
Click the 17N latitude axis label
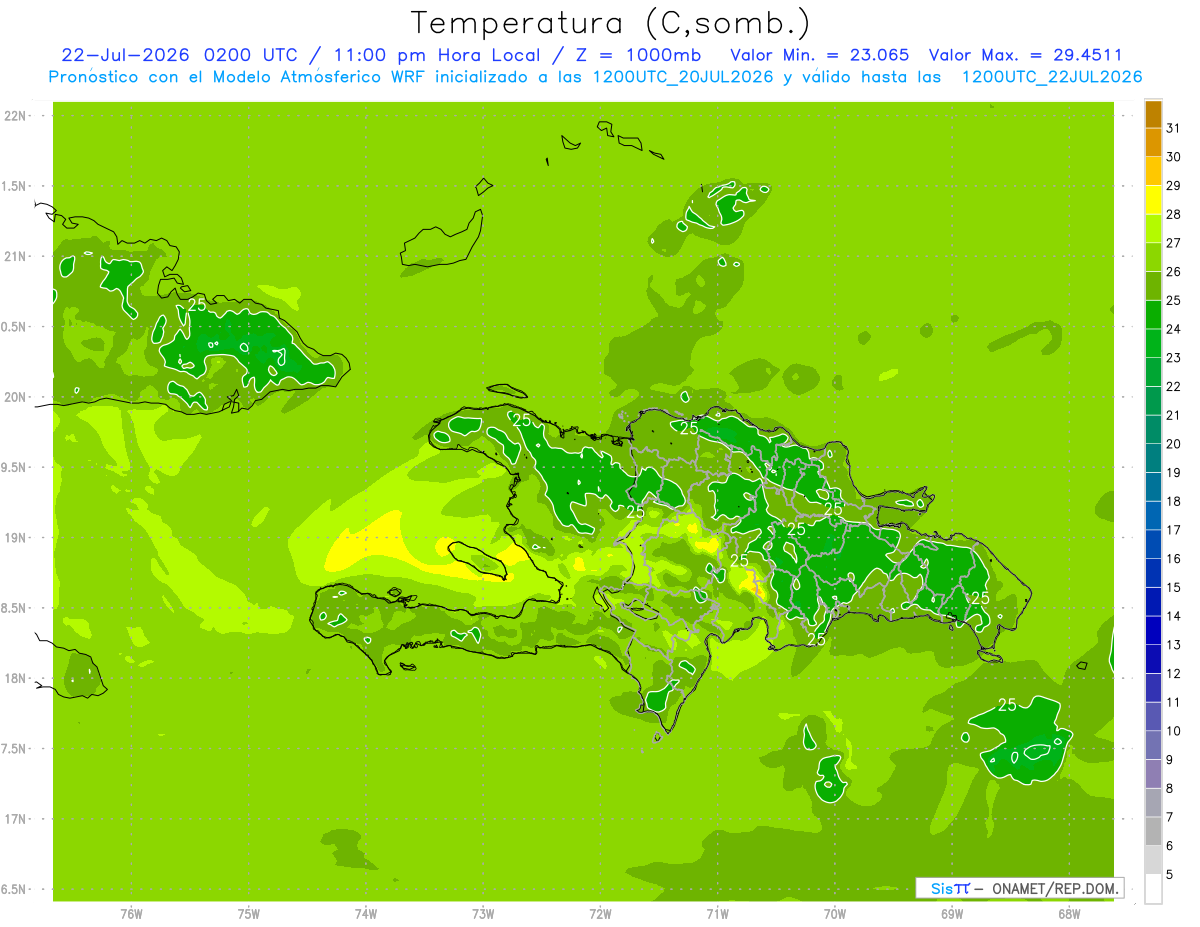pos(15,819)
